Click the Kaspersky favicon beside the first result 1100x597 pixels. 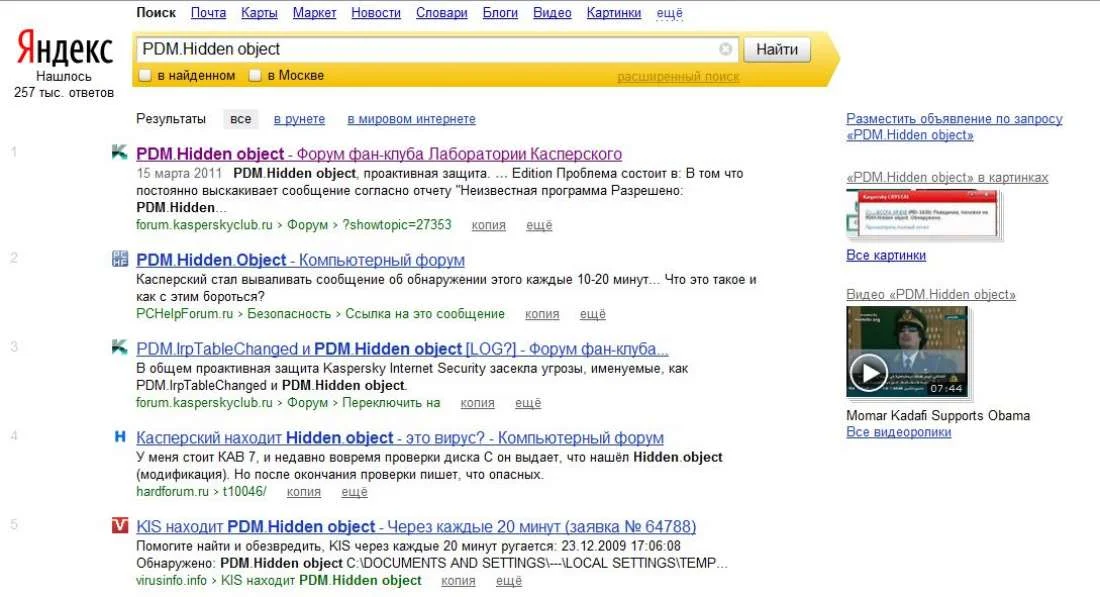120,152
